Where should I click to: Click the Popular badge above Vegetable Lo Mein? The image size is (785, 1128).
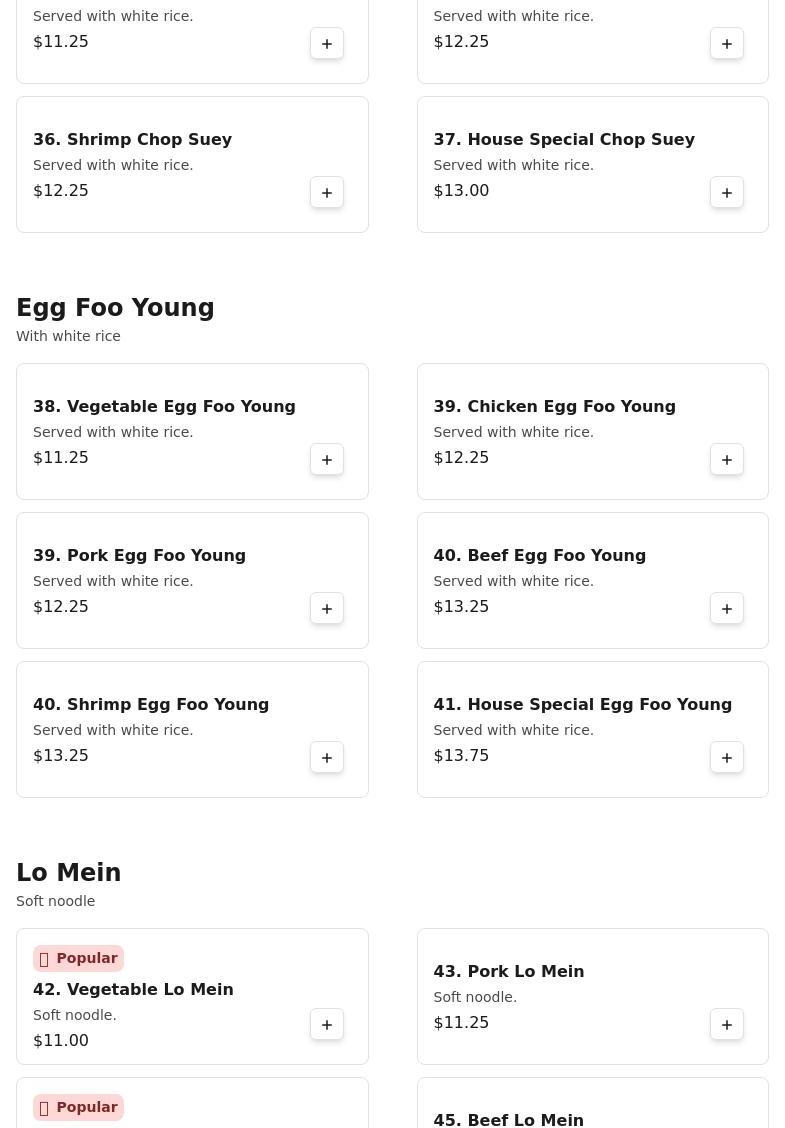pos(78,958)
